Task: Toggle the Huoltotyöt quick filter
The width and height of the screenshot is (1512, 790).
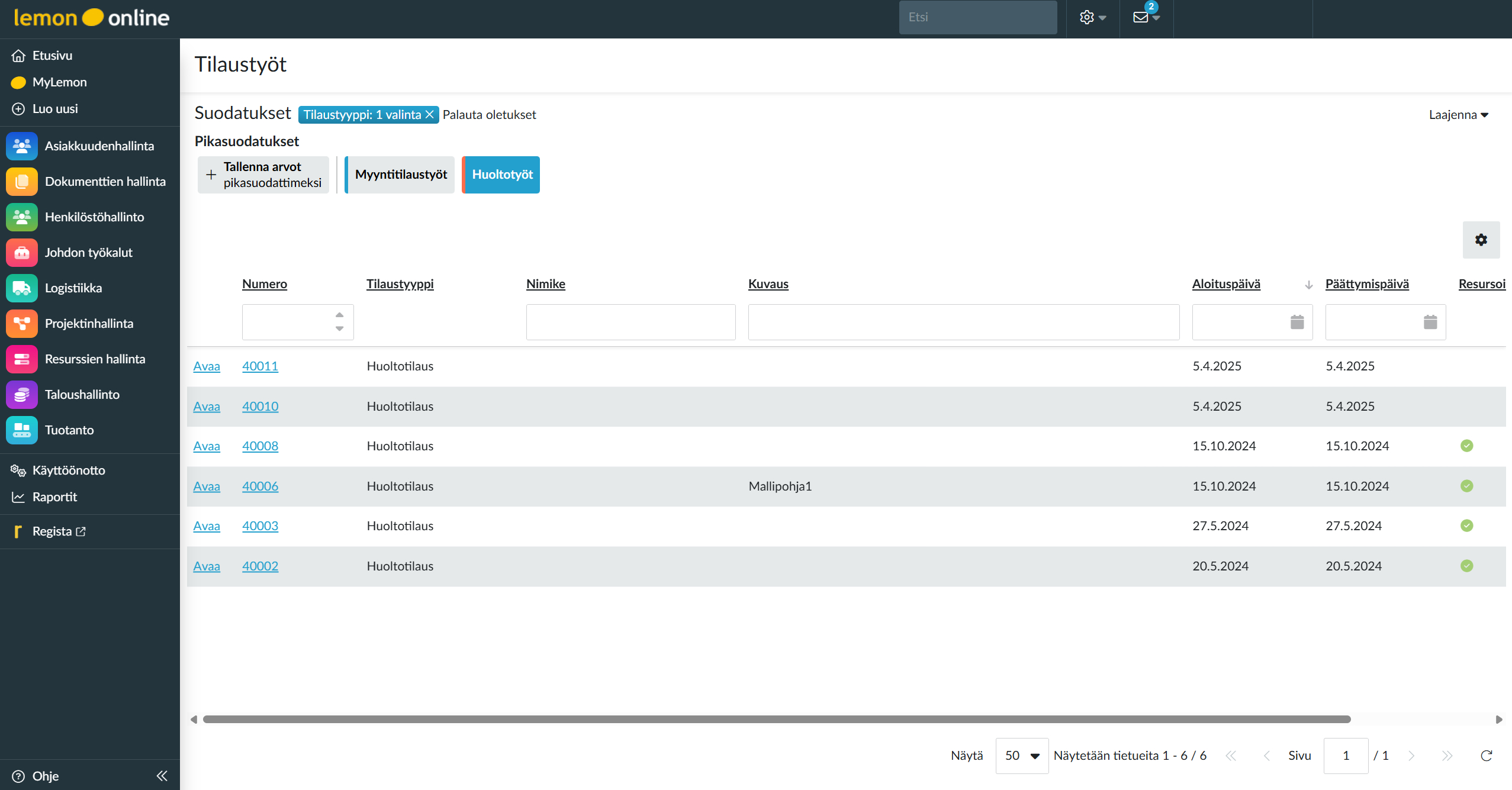Action: coord(501,175)
